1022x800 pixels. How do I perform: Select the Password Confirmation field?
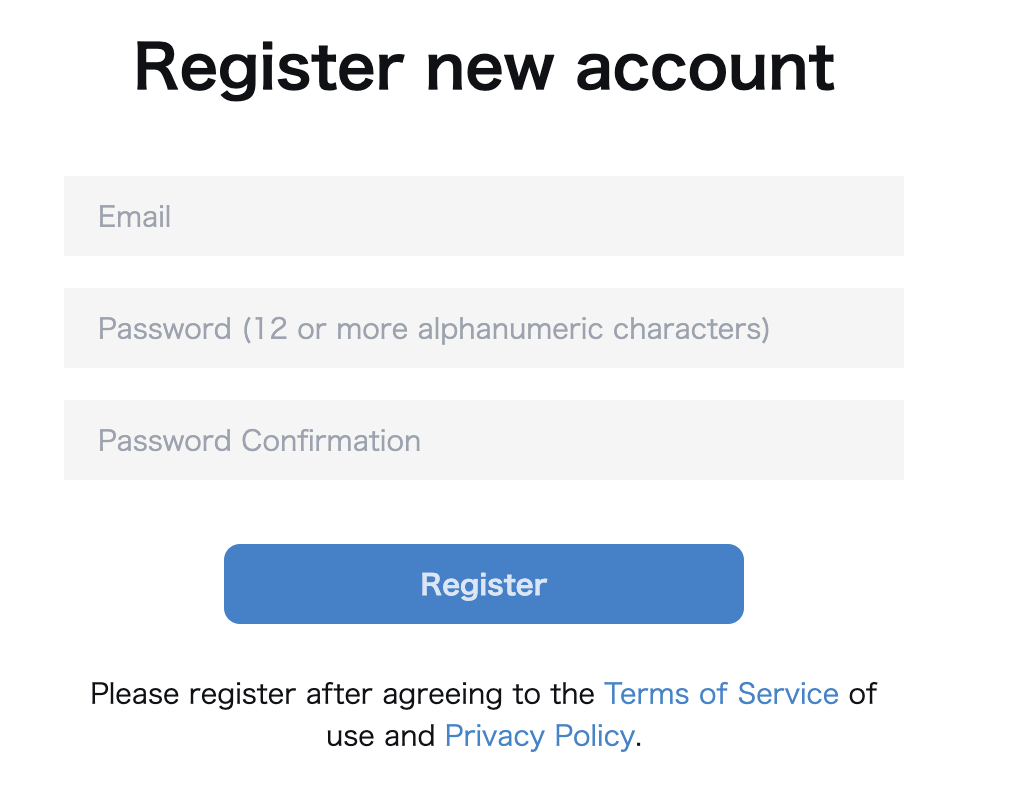coord(484,440)
